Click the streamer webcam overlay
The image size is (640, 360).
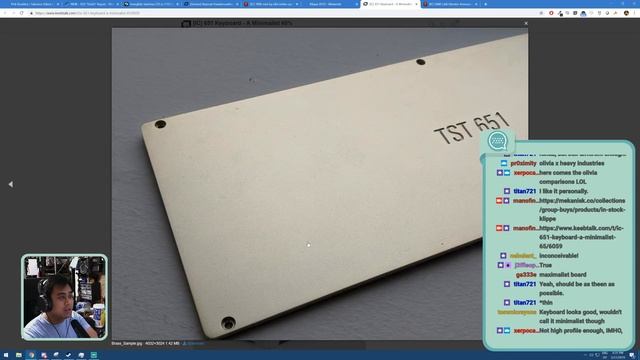64,297
